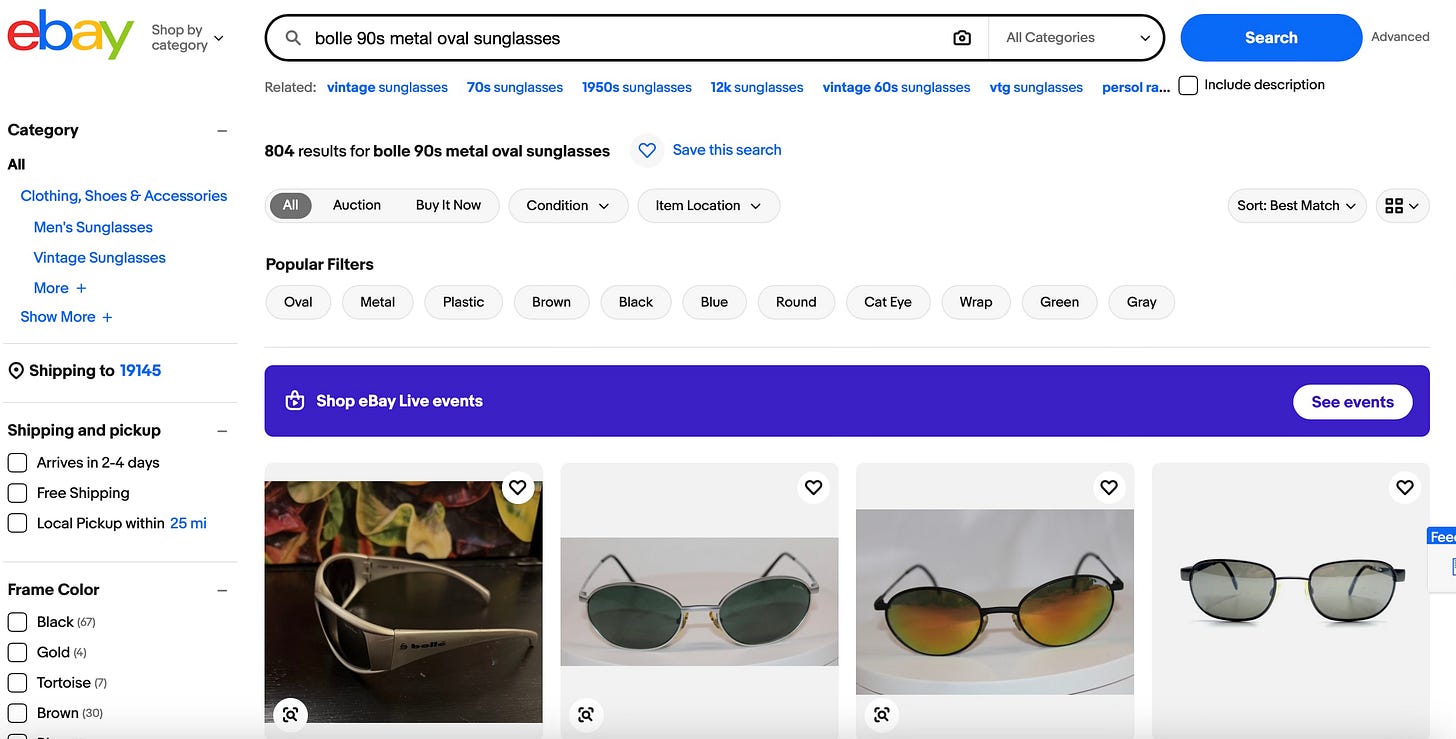Check Brown frame color filter

[x=17, y=713]
